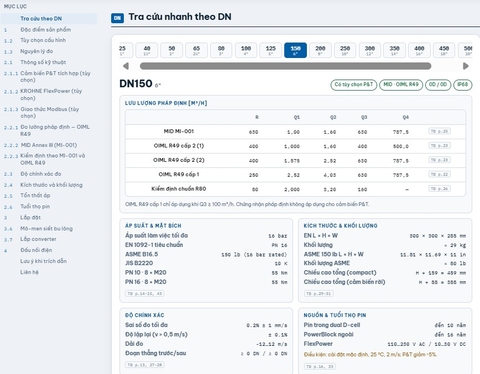Click 'Kiểm định chuẩn R80' row label

click(179, 189)
